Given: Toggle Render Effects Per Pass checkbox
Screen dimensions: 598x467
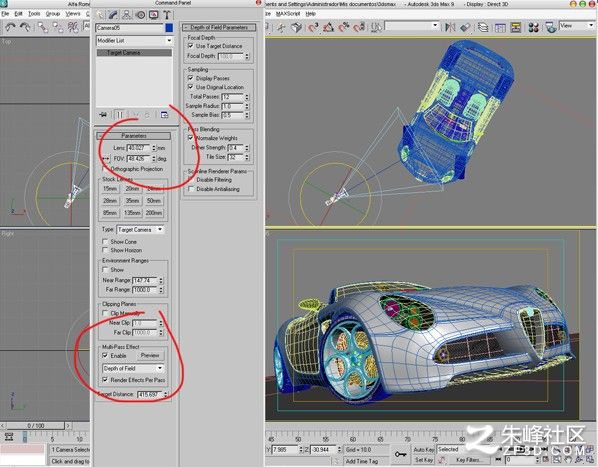Looking at the screenshot, I should point(105,380).
